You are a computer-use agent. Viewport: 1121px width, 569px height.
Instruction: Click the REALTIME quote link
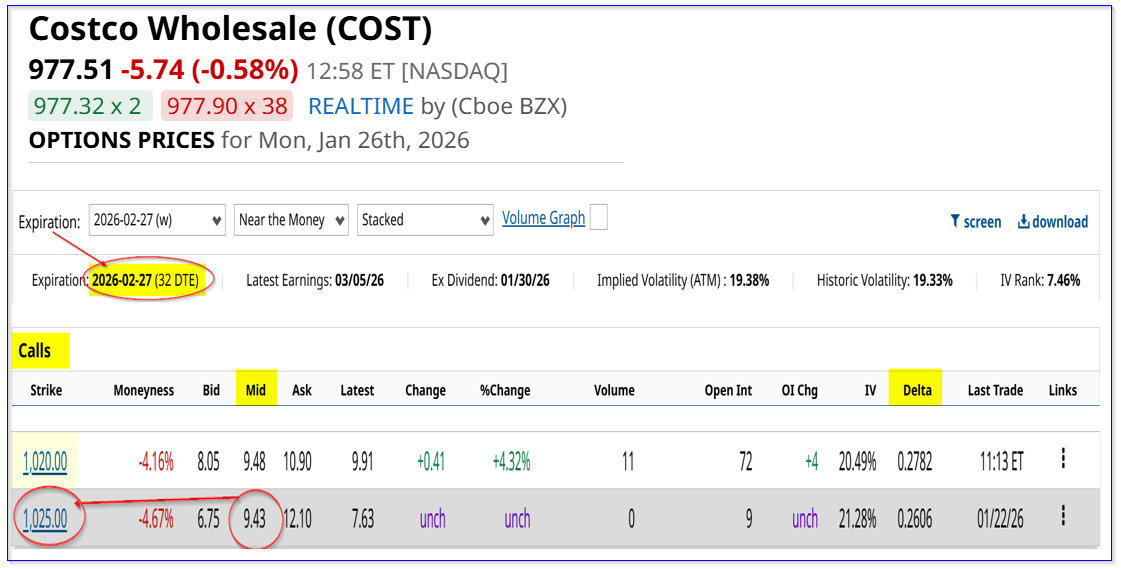click(360, 106)
